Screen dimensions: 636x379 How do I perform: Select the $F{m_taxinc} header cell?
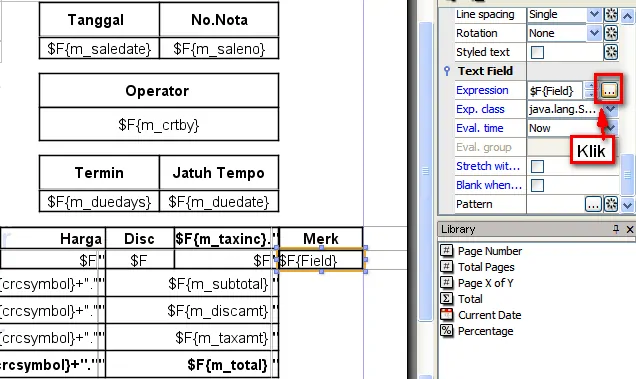[x=224, y=238]
